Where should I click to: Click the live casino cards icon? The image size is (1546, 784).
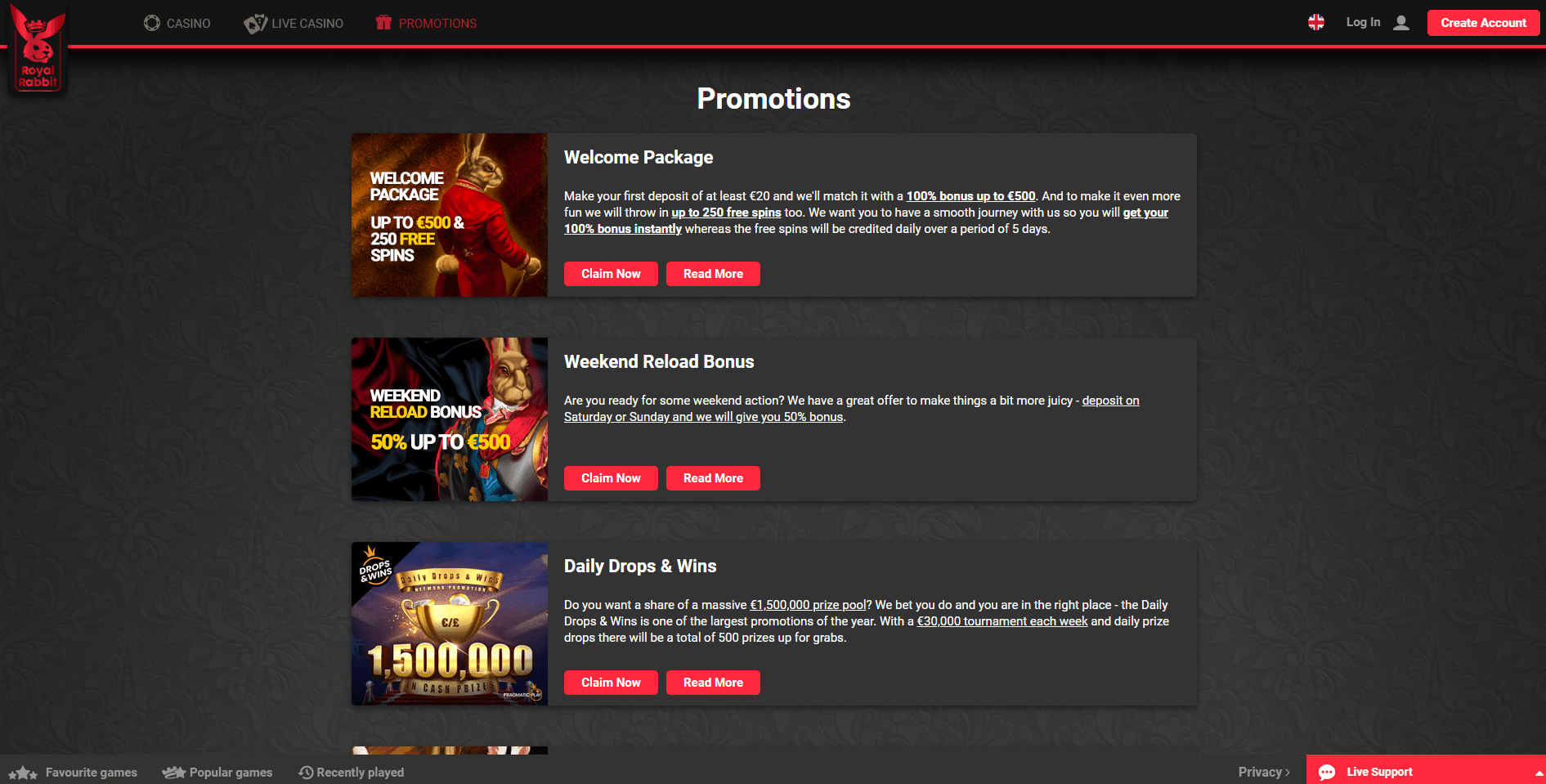coord(255,24)
